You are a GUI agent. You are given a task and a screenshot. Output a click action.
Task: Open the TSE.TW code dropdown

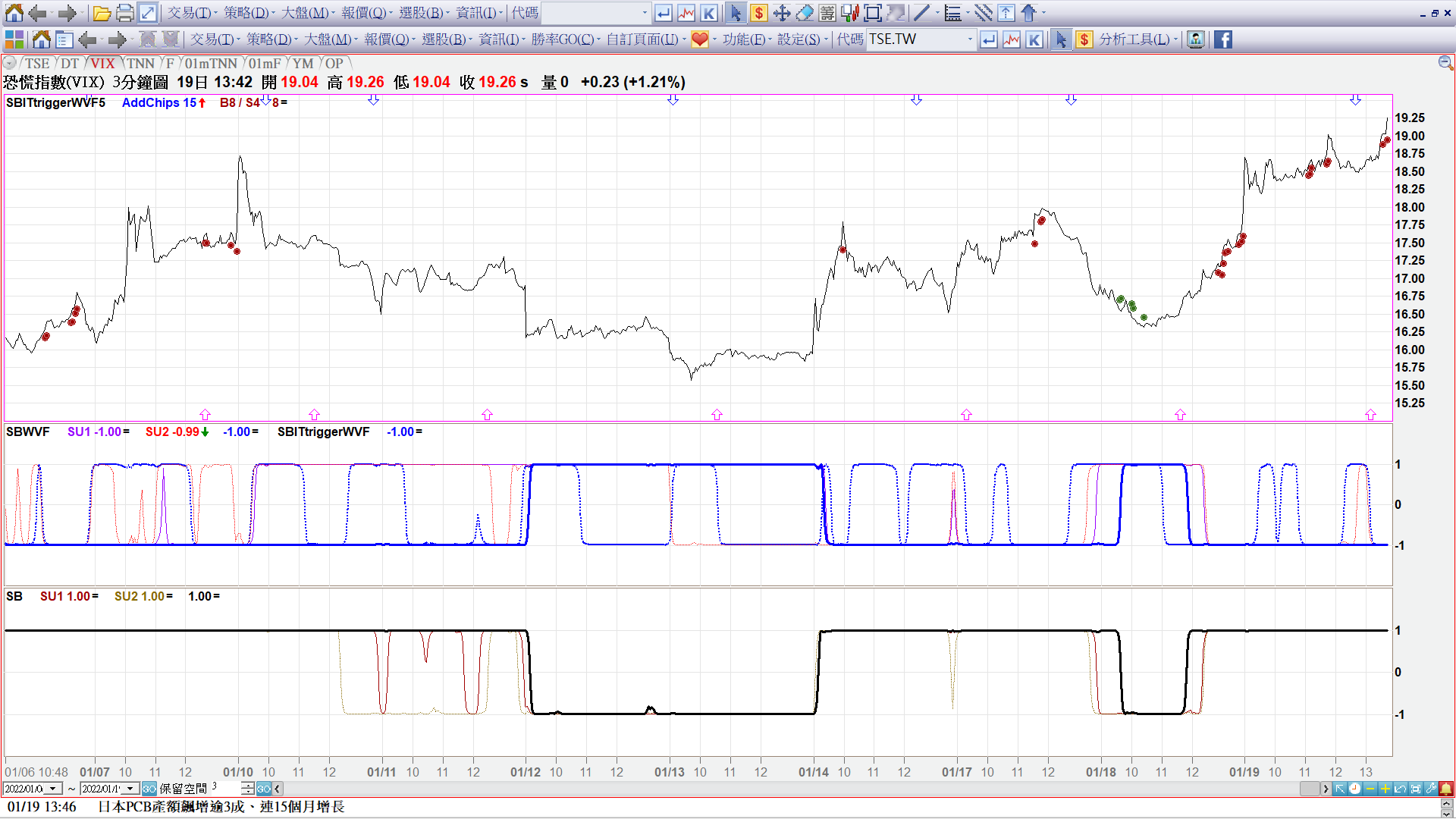[970, 39]
